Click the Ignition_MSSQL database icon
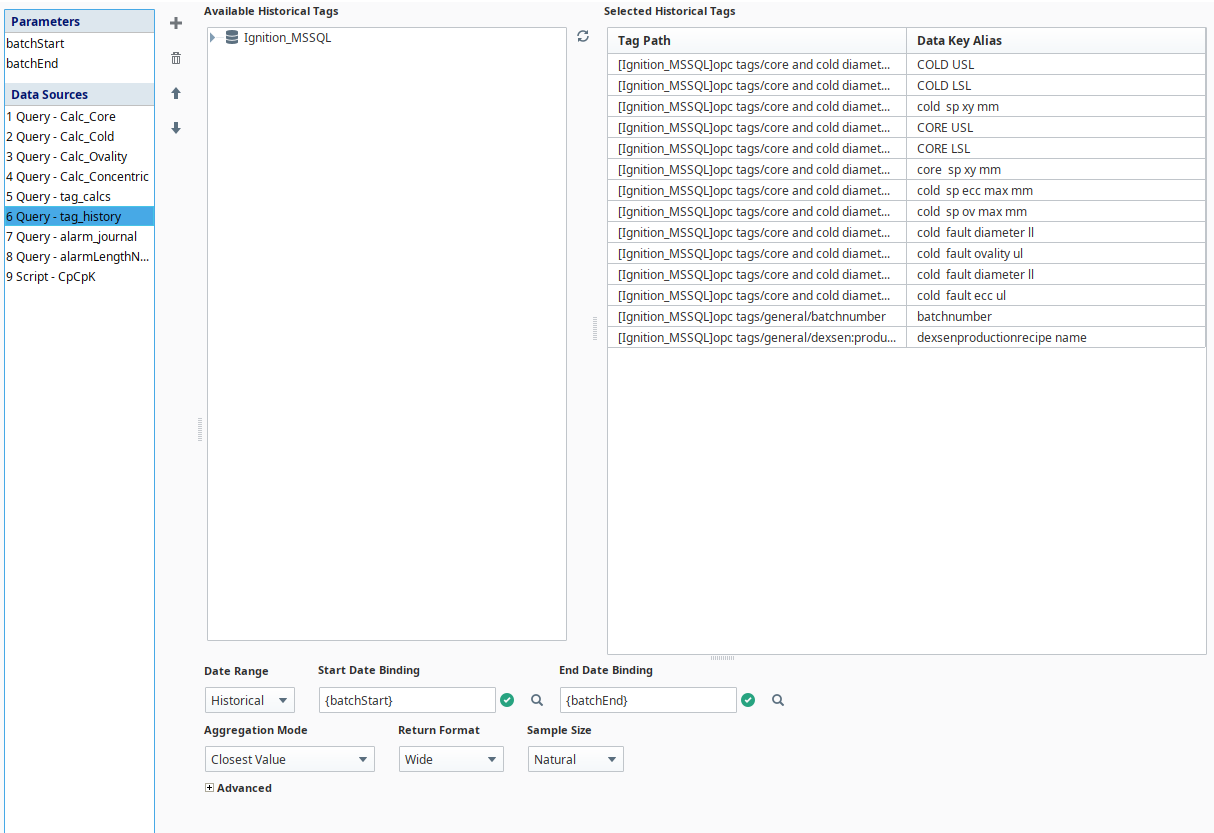1214x833 pixels. click(232, 37)
